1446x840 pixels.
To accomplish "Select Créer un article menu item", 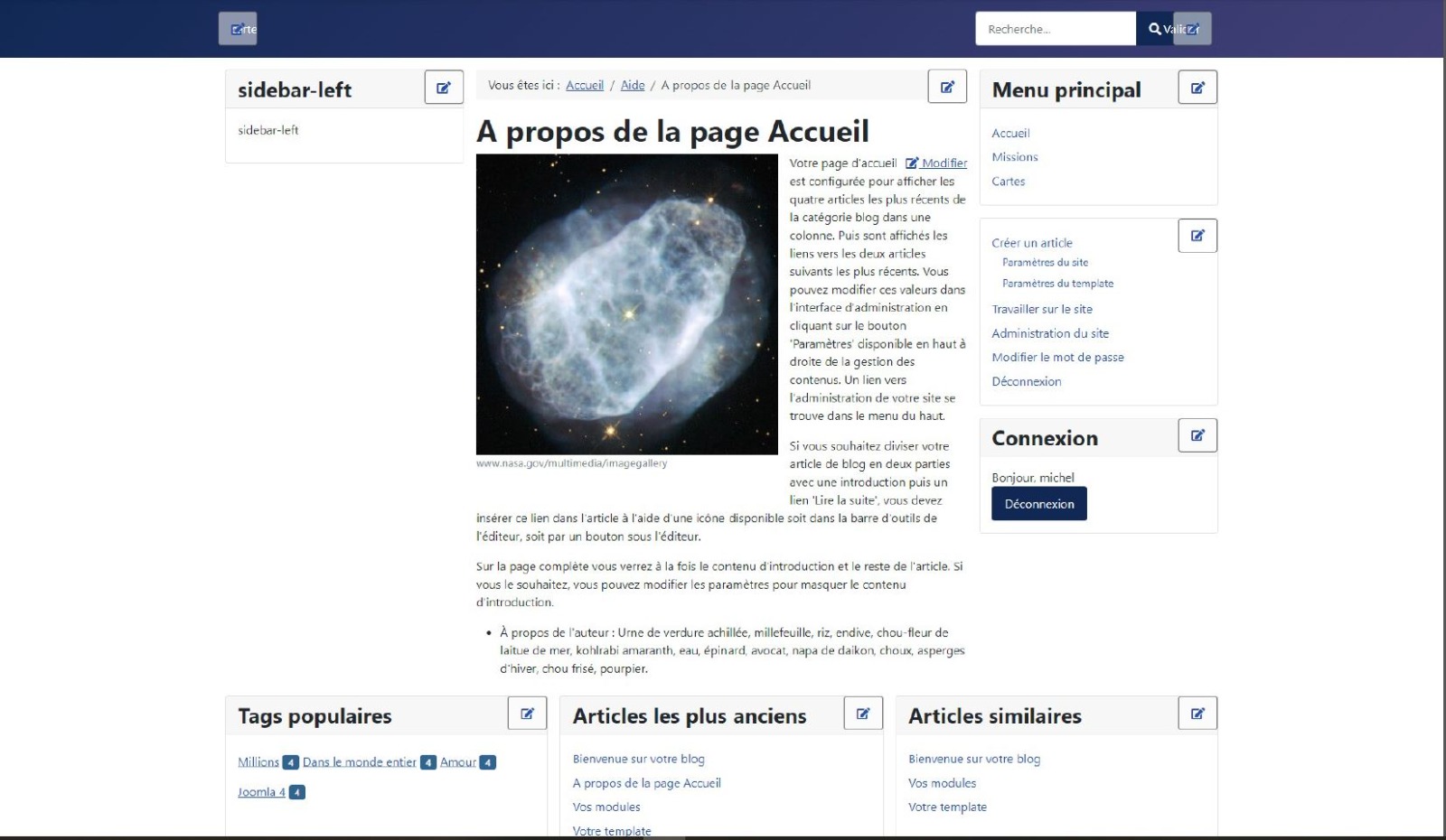I will 1032,243.
